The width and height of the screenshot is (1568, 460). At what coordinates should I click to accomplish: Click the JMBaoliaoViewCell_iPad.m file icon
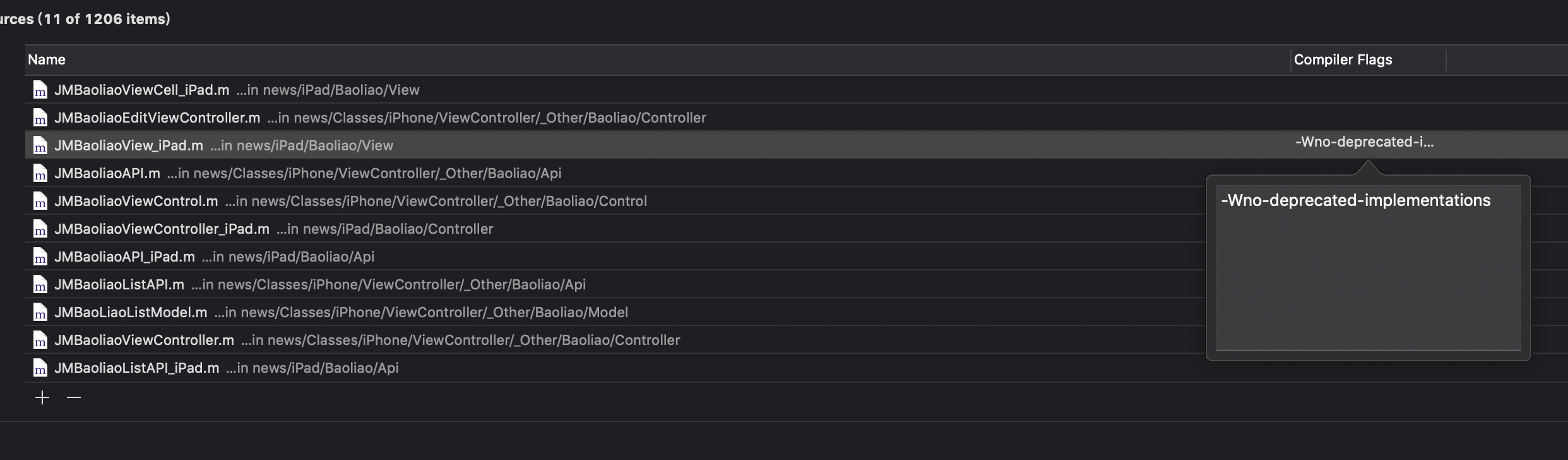point(40,90)
